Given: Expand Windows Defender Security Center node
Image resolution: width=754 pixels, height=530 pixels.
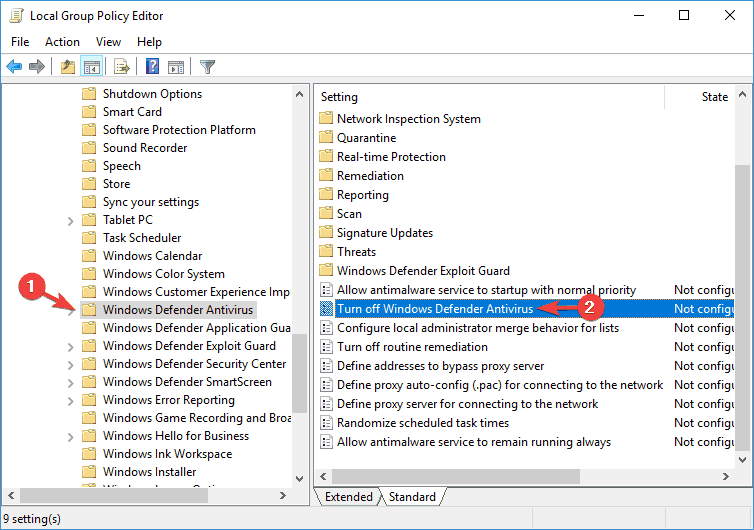Looking at the screenshot, I should [x=71, y=365].
